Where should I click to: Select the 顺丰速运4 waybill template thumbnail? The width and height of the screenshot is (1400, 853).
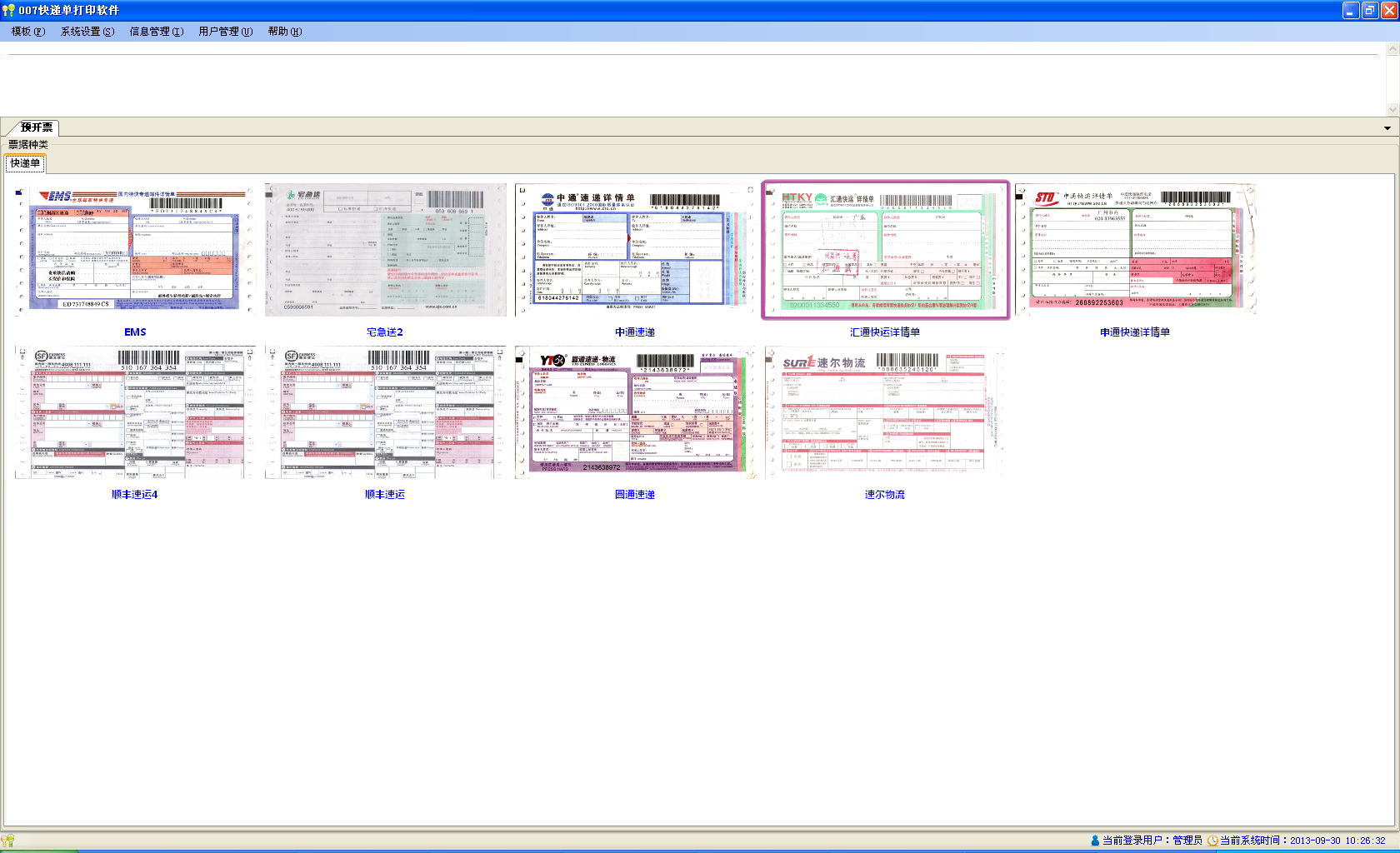point(135,412)
